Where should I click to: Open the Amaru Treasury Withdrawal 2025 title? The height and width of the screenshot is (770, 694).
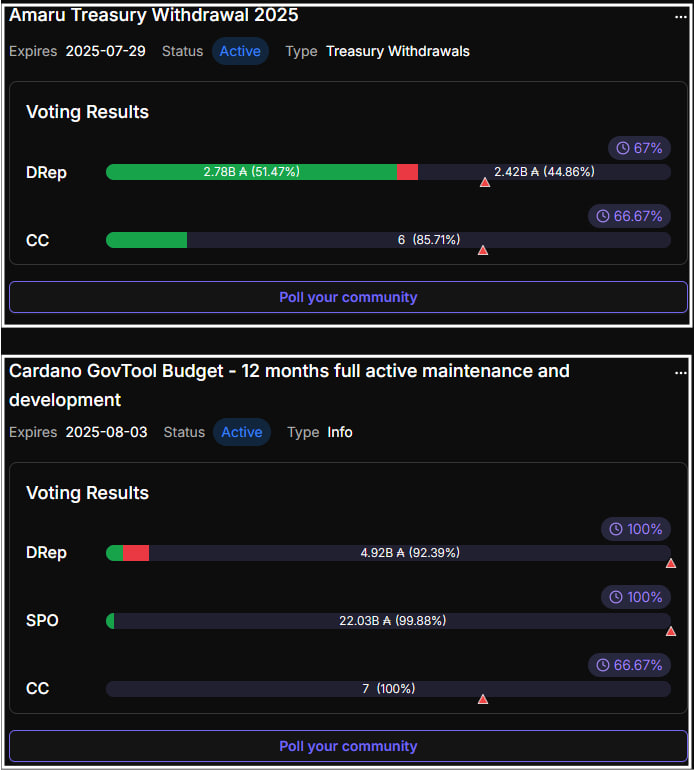(x=154, y=15)
